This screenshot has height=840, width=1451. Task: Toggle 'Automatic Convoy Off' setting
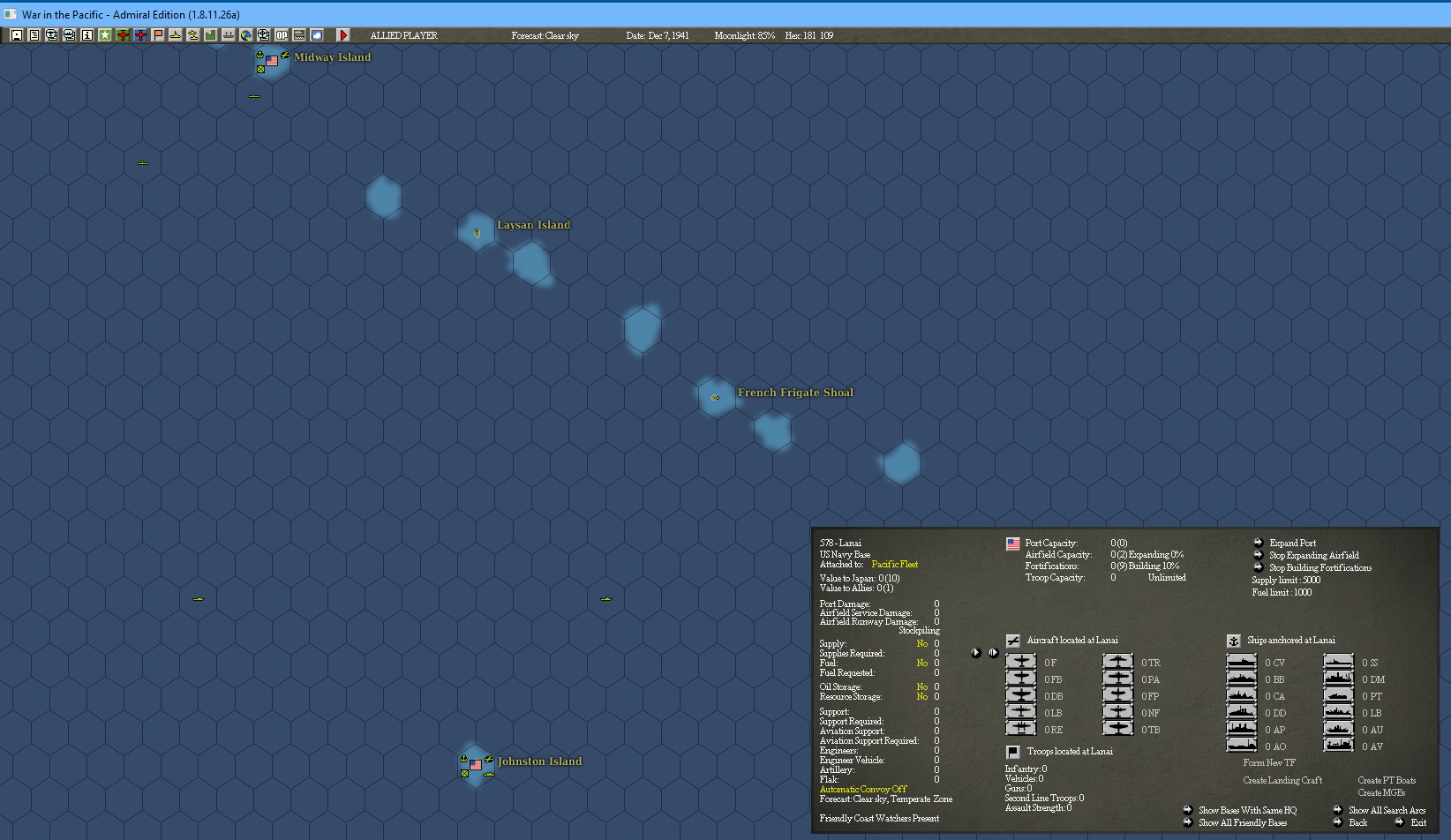(x=863, y=789)
